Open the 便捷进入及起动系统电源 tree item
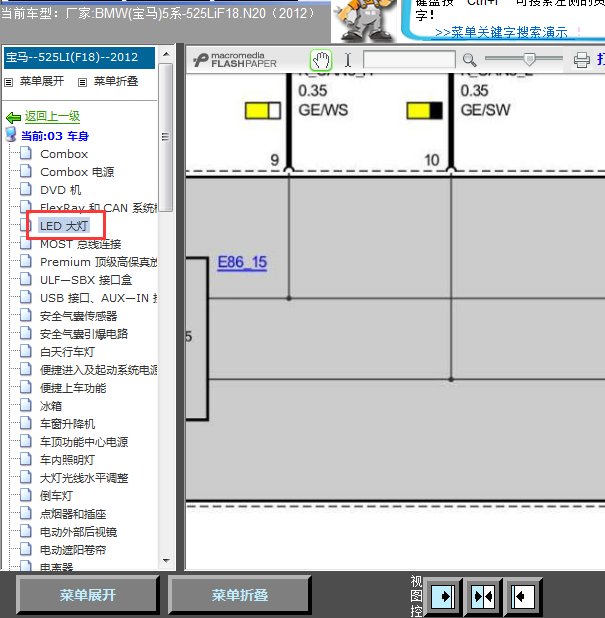 pos(98,370)
